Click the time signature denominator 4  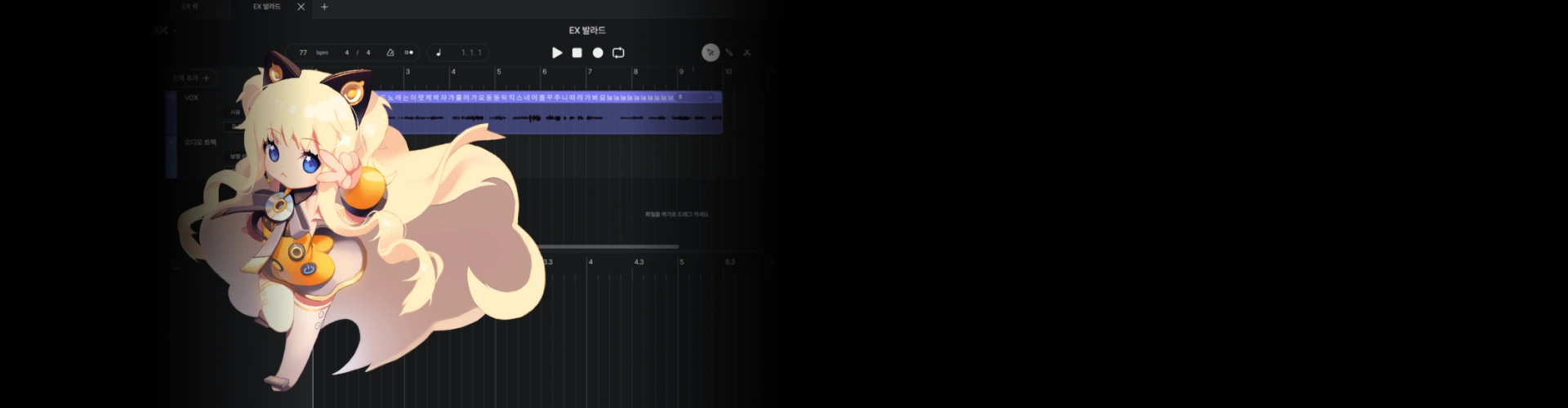[368, 53]
